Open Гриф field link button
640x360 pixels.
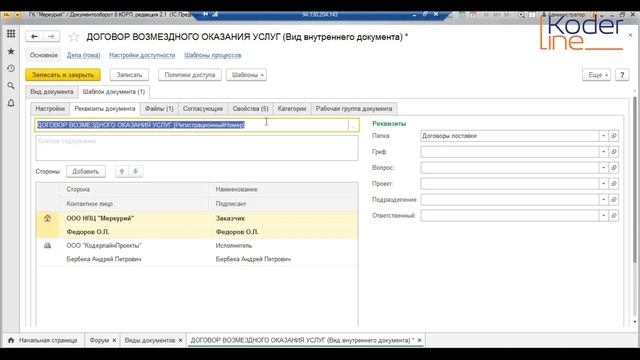[613, 152]
